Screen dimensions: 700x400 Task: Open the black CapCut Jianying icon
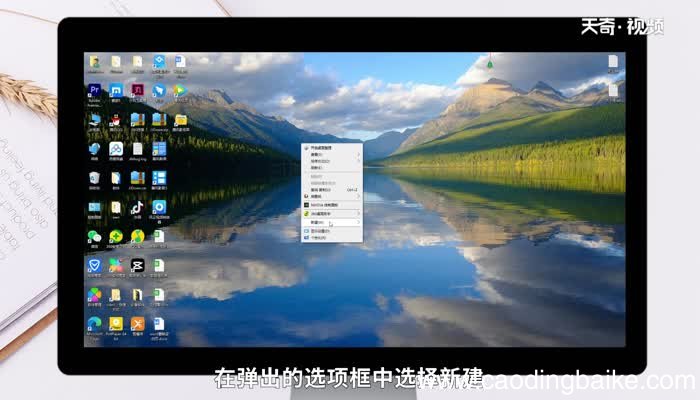137,265
